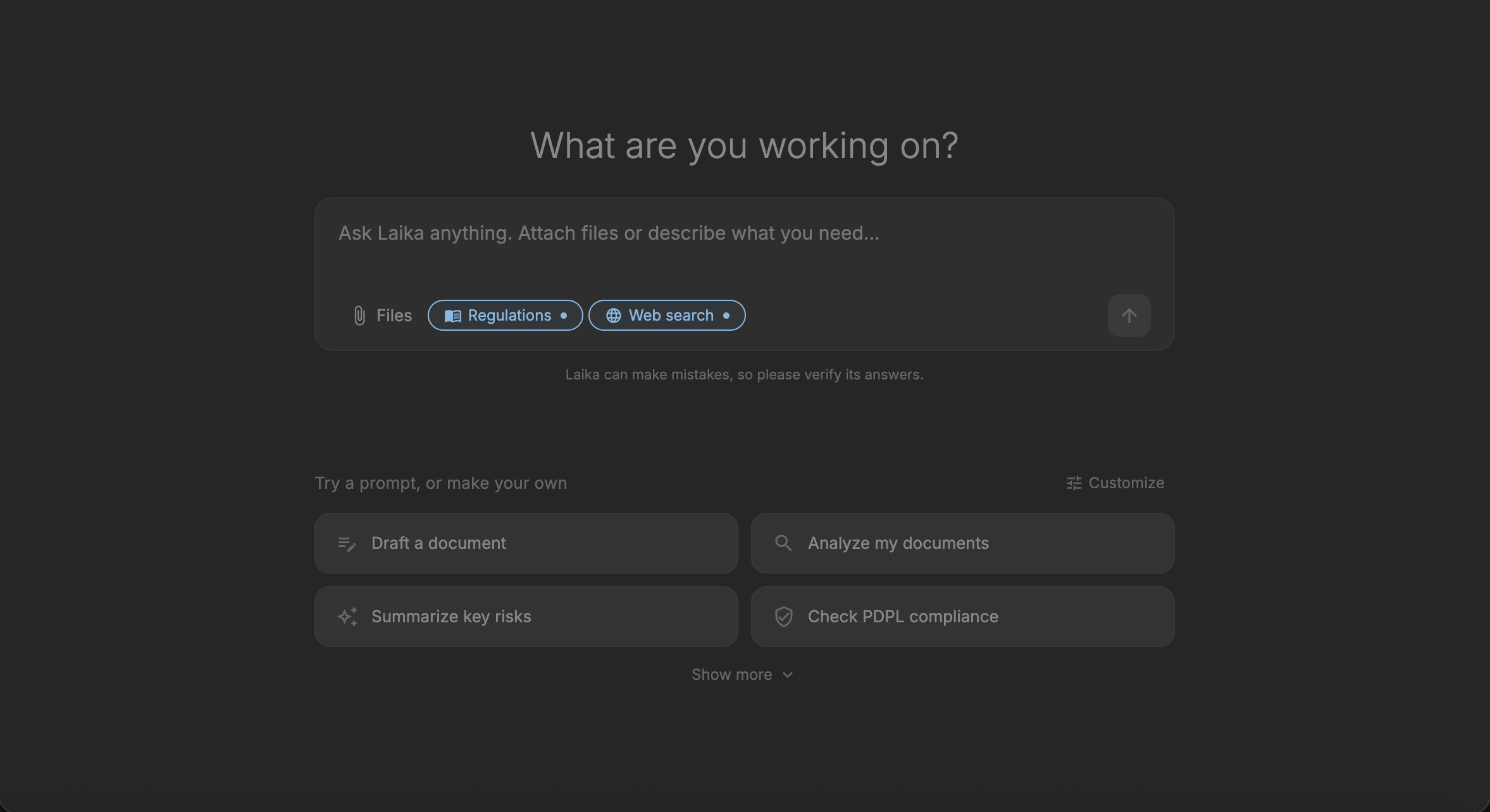Select the Analyze my documents prompt
Image resolution: width=1490 pixels, height=812 pixels.
(x=962, y=543)
